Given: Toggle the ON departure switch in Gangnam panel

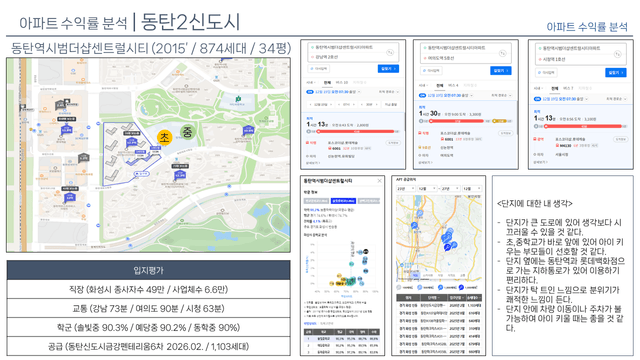Looking at the screenshot, I should [310, 92].
